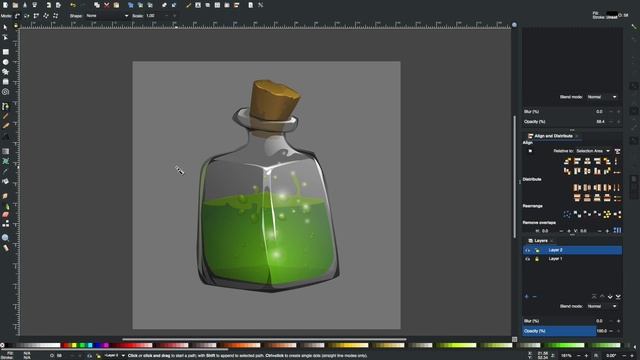
Task: Select Layer 1 row in Layers list
Action: click(x=572, y=259)
